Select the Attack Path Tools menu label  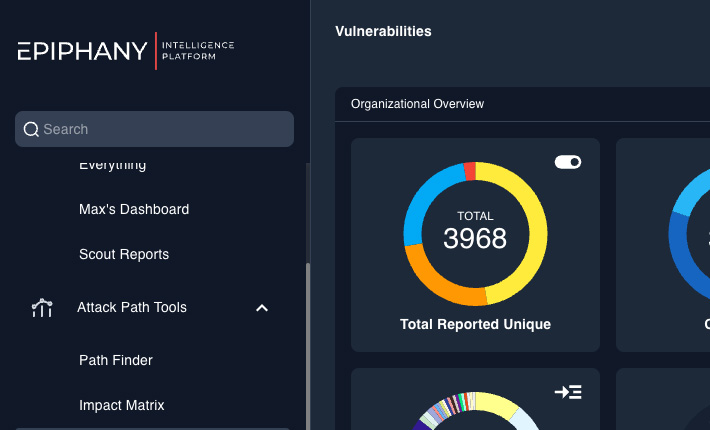132,308
